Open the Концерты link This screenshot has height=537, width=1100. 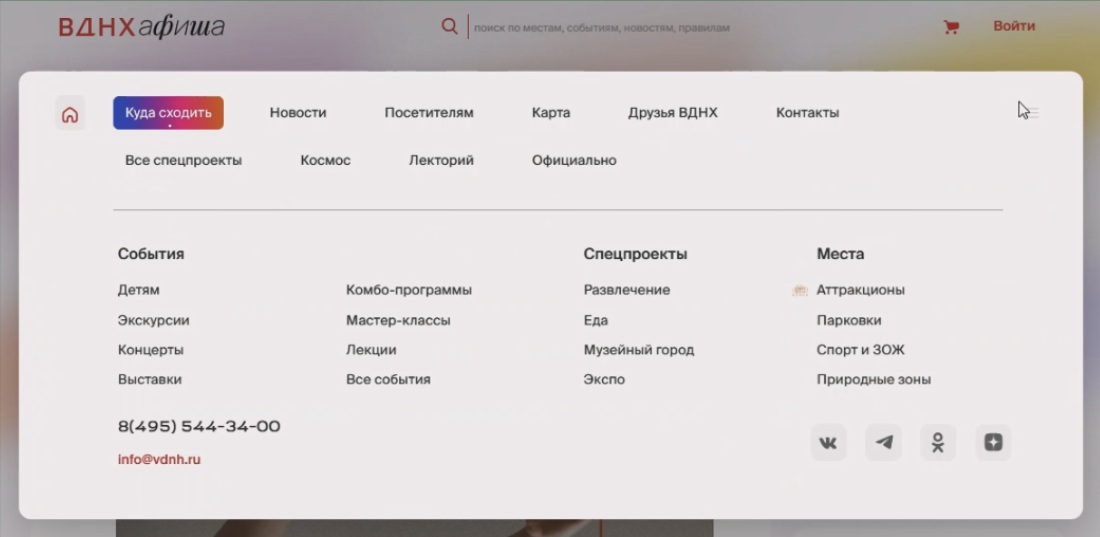[151, 350]
